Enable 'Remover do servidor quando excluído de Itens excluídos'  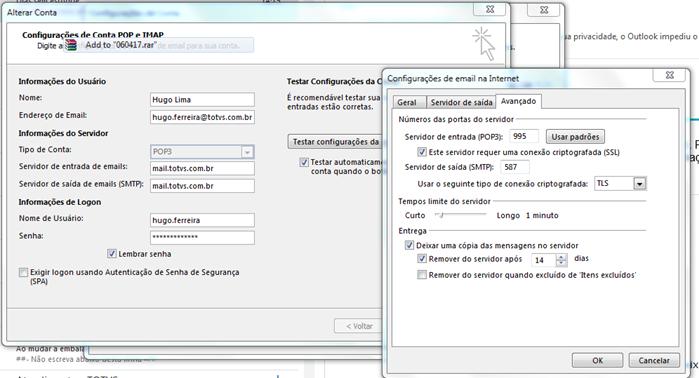[422, 275]
